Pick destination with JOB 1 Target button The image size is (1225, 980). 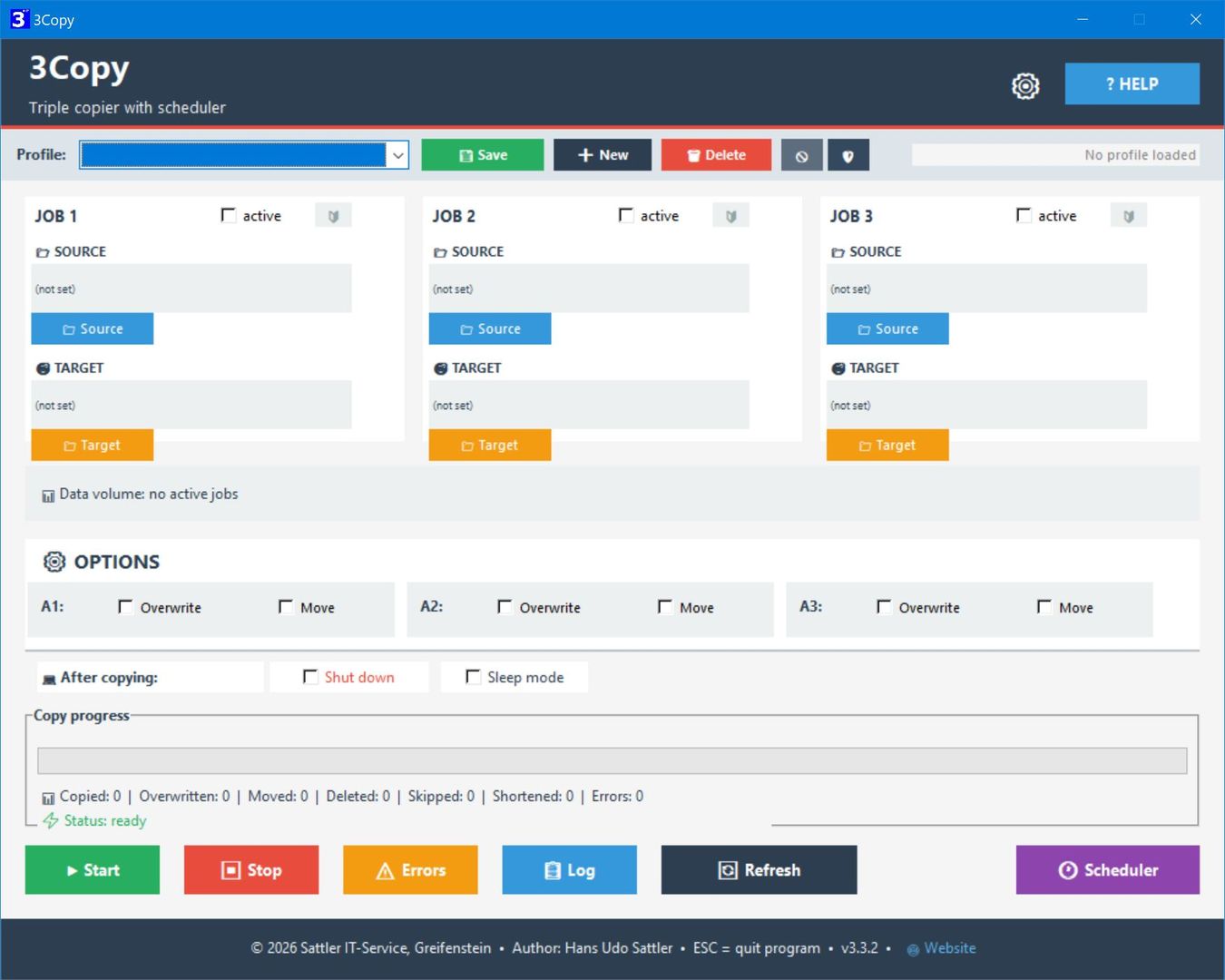[93, 445]
